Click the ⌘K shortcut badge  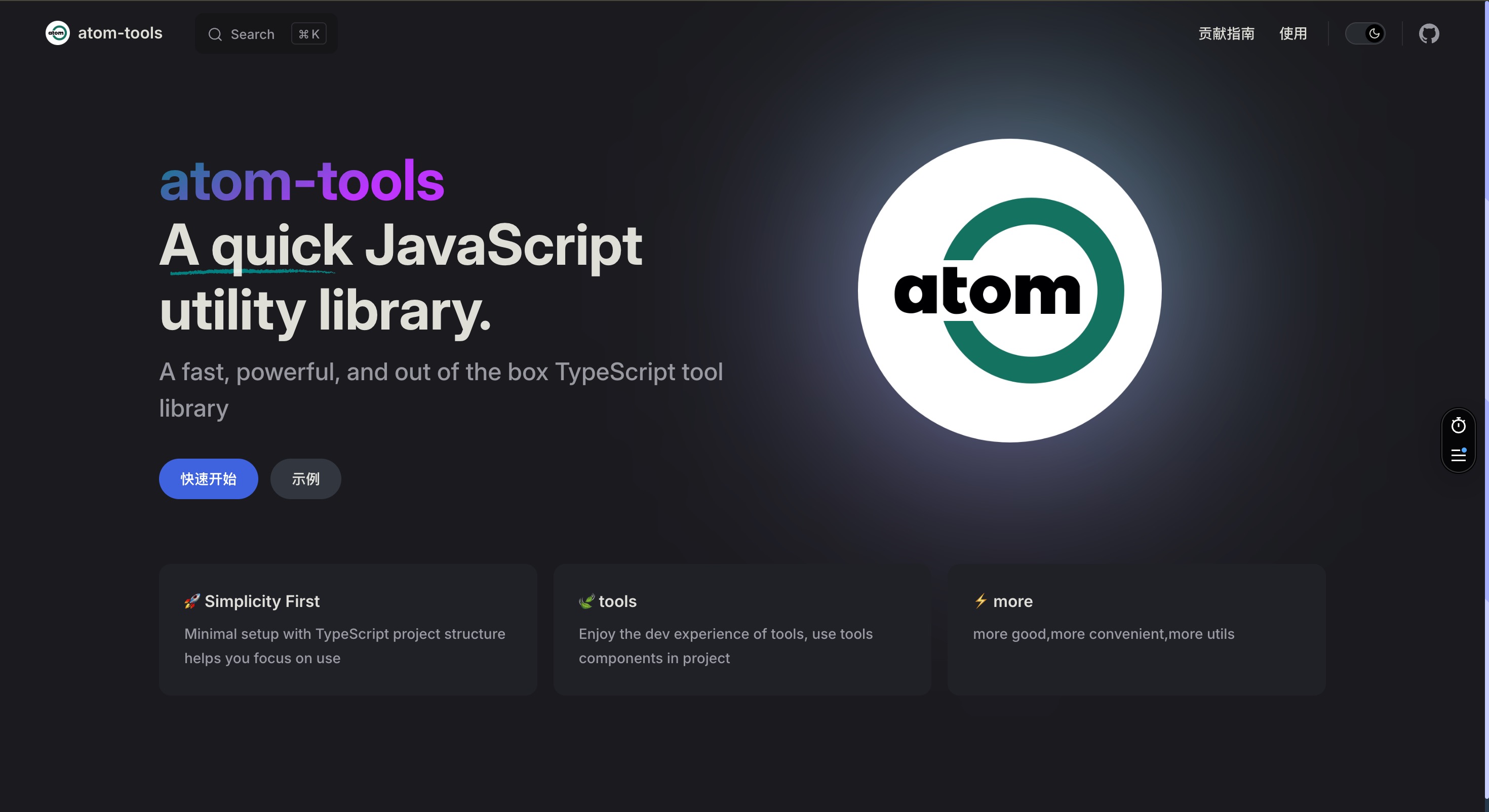point(308,34)
